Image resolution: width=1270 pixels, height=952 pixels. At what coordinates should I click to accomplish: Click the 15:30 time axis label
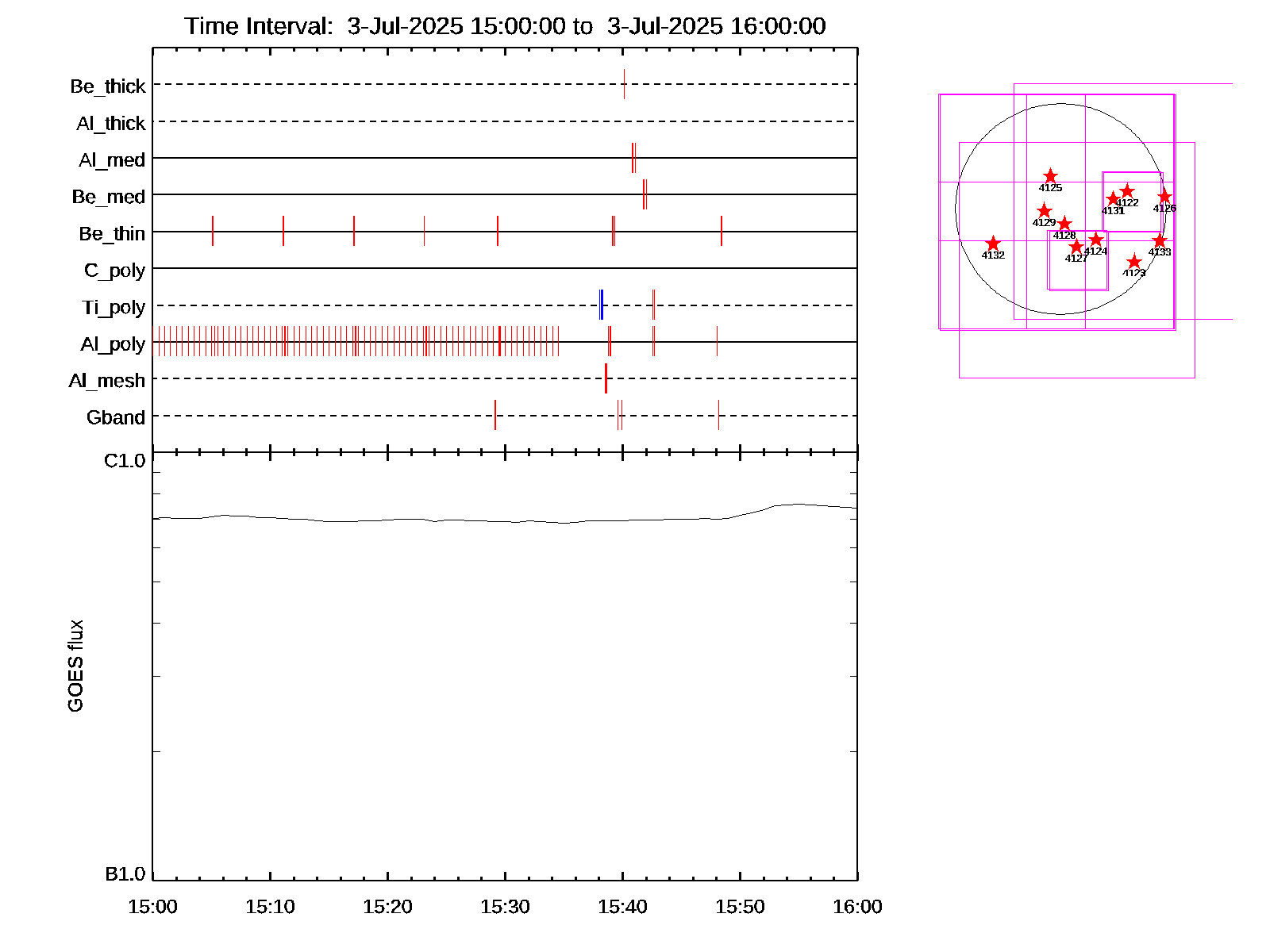(x=505, y=907)
